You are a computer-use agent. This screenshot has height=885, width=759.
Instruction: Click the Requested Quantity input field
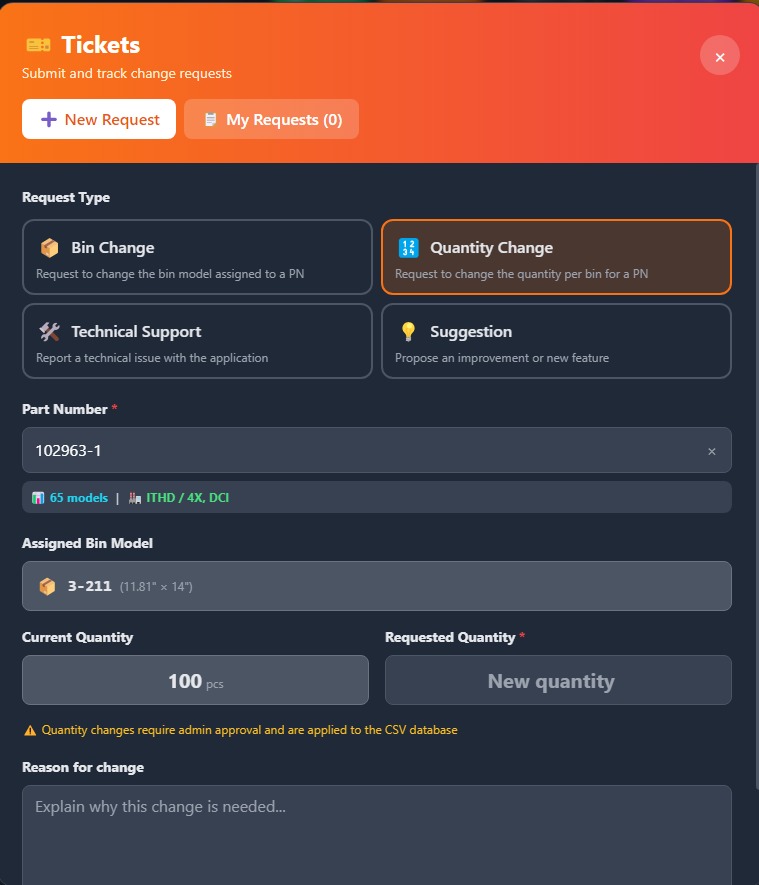tap(558, 681)
